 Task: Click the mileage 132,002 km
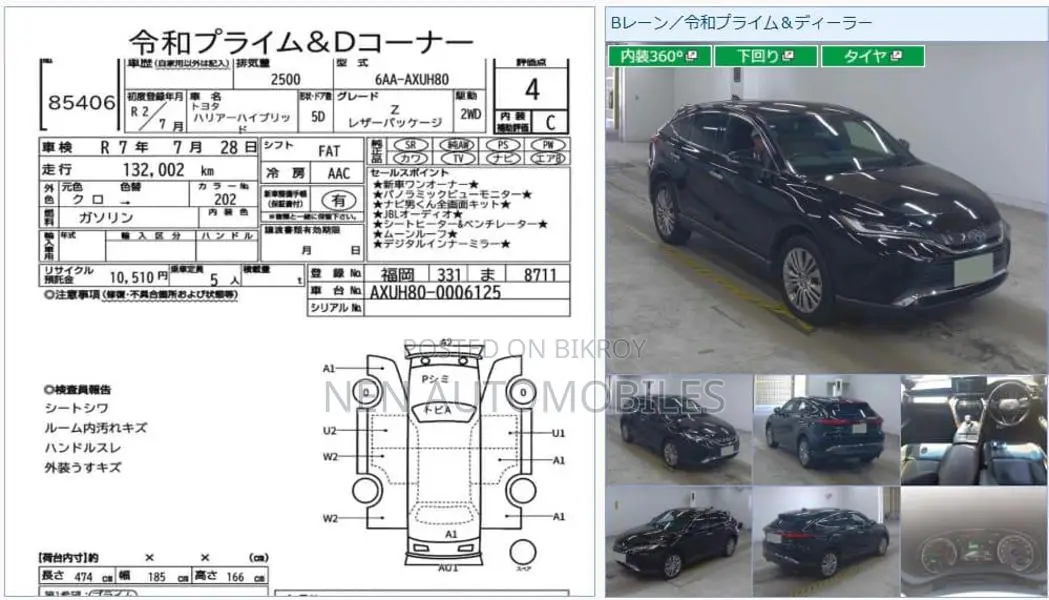click(168, 170)
